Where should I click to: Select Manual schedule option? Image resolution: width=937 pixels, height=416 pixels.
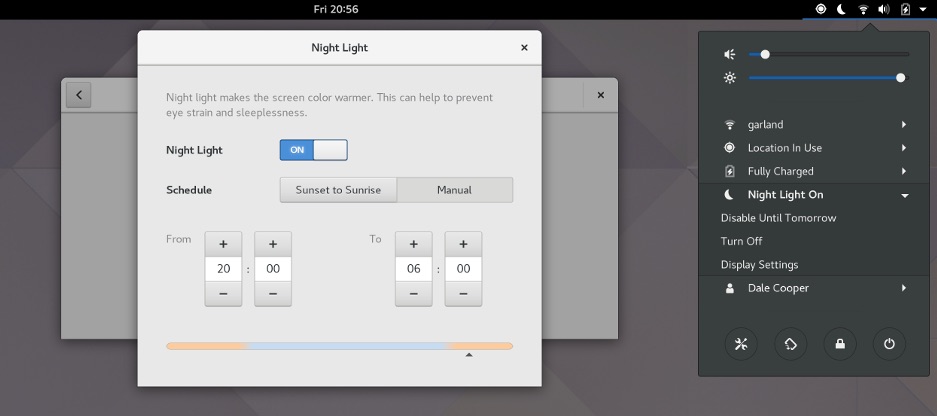454,190
